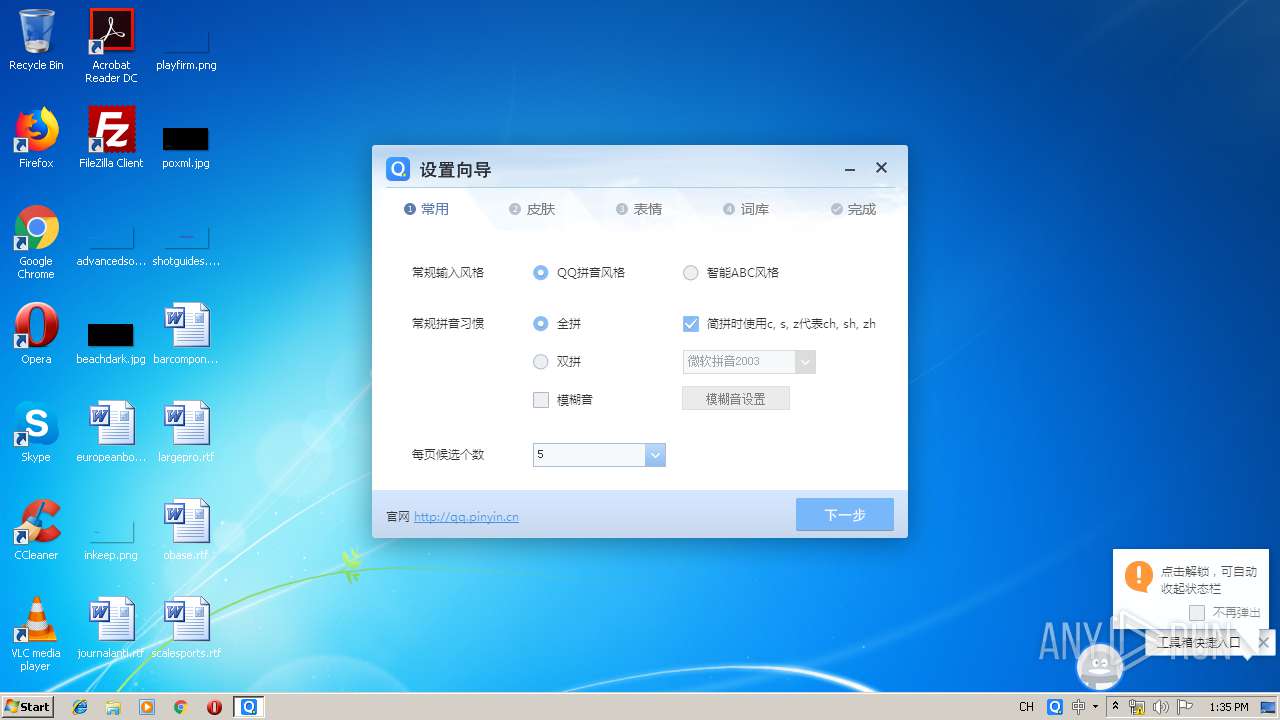This screenshot has height=720, width=1280.
Task: Select 双拼 radio button
Action: pos(541,361)
